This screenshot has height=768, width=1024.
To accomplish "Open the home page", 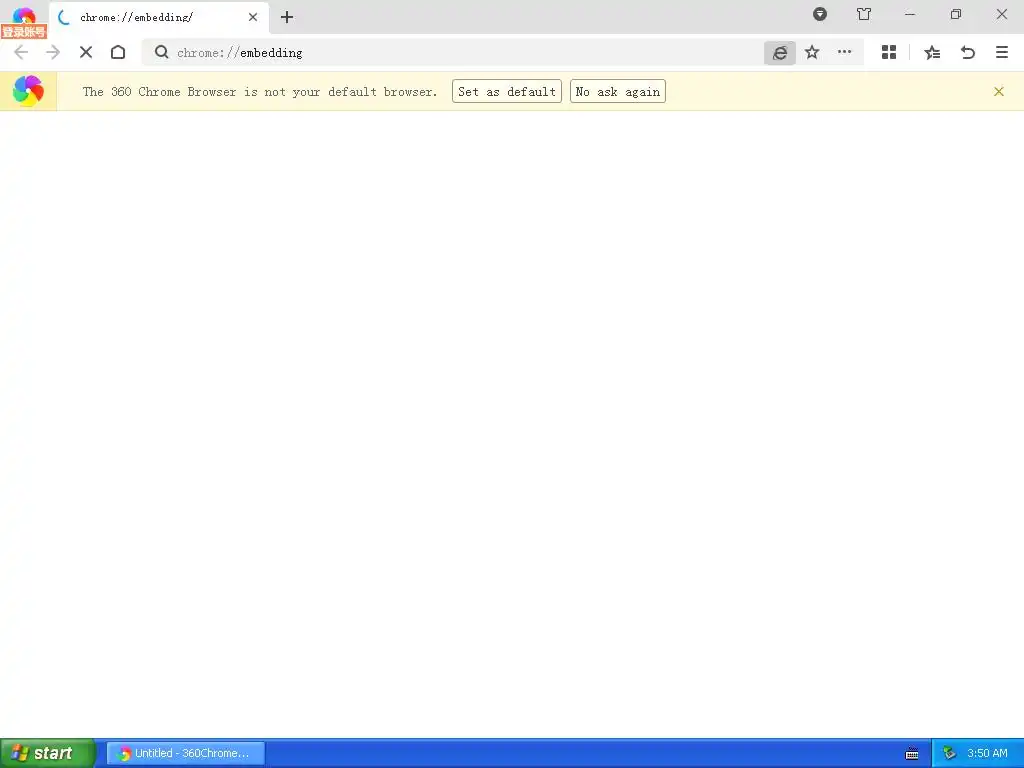I will tap(118, 52).
